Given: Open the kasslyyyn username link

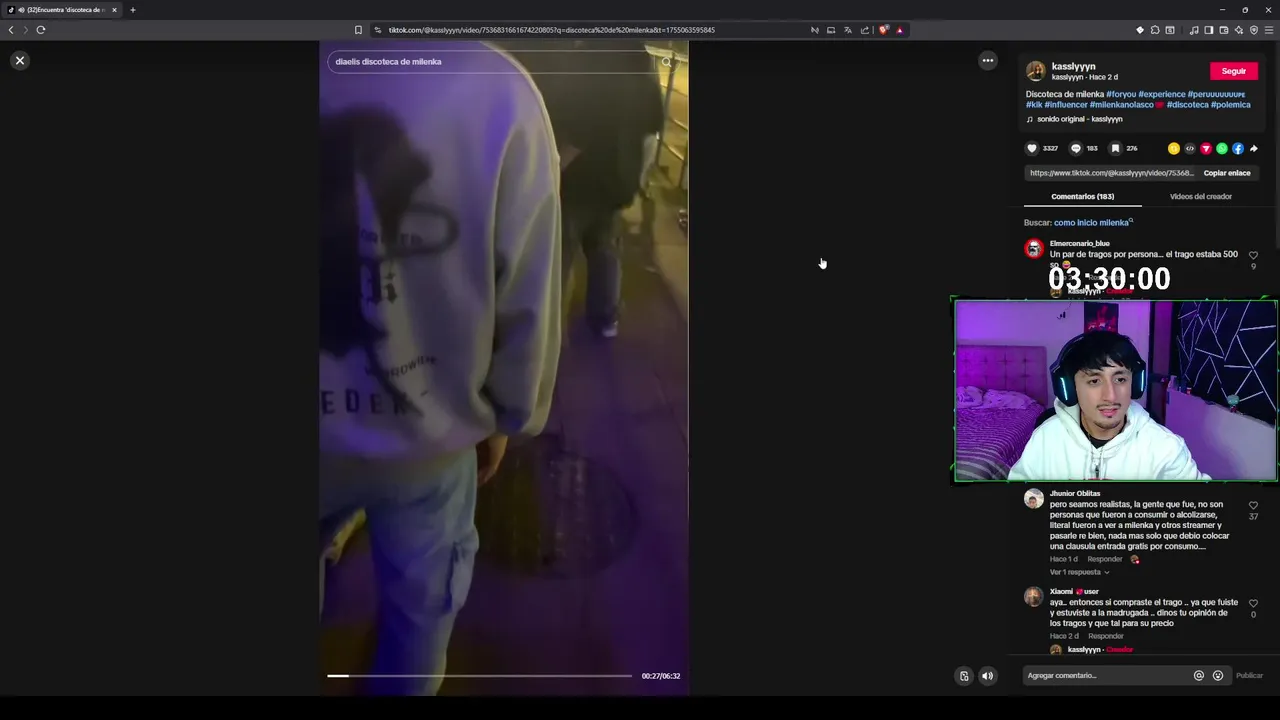Looking at the screenshot, I should coord(1073,67).
